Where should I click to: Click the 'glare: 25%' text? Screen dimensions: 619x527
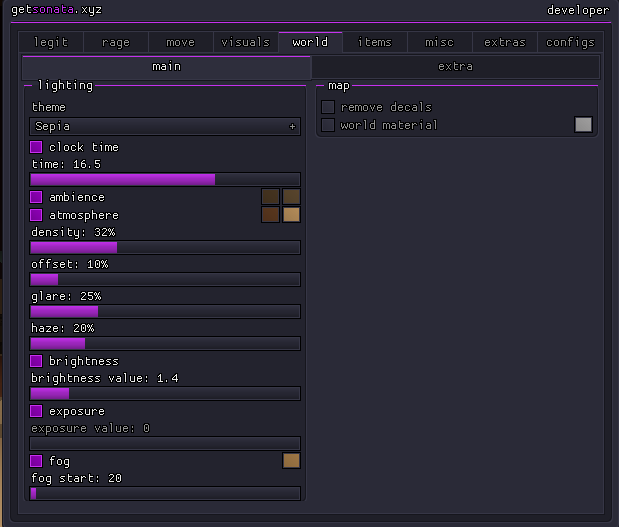click(x=66, y=296)
